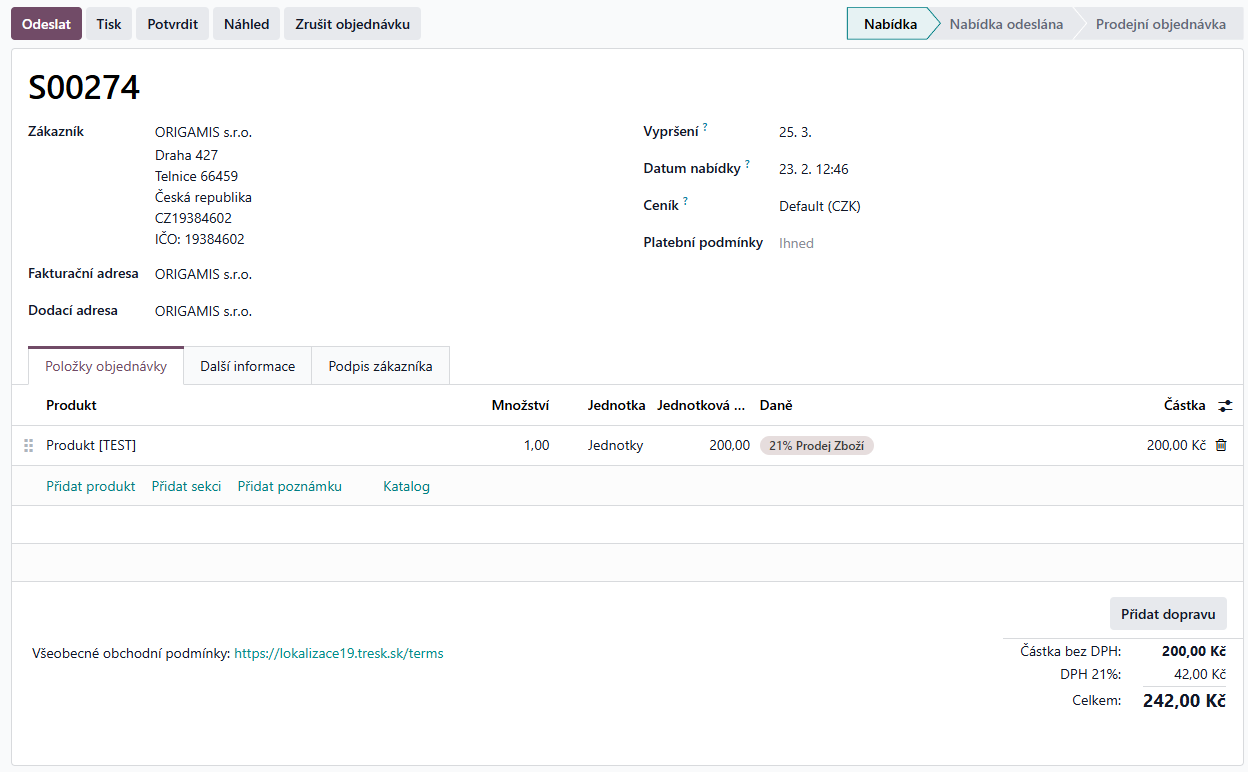Switch to the Další informace tab
Viewport: 1248px width, 772px height.
click(x=247, y=366)
